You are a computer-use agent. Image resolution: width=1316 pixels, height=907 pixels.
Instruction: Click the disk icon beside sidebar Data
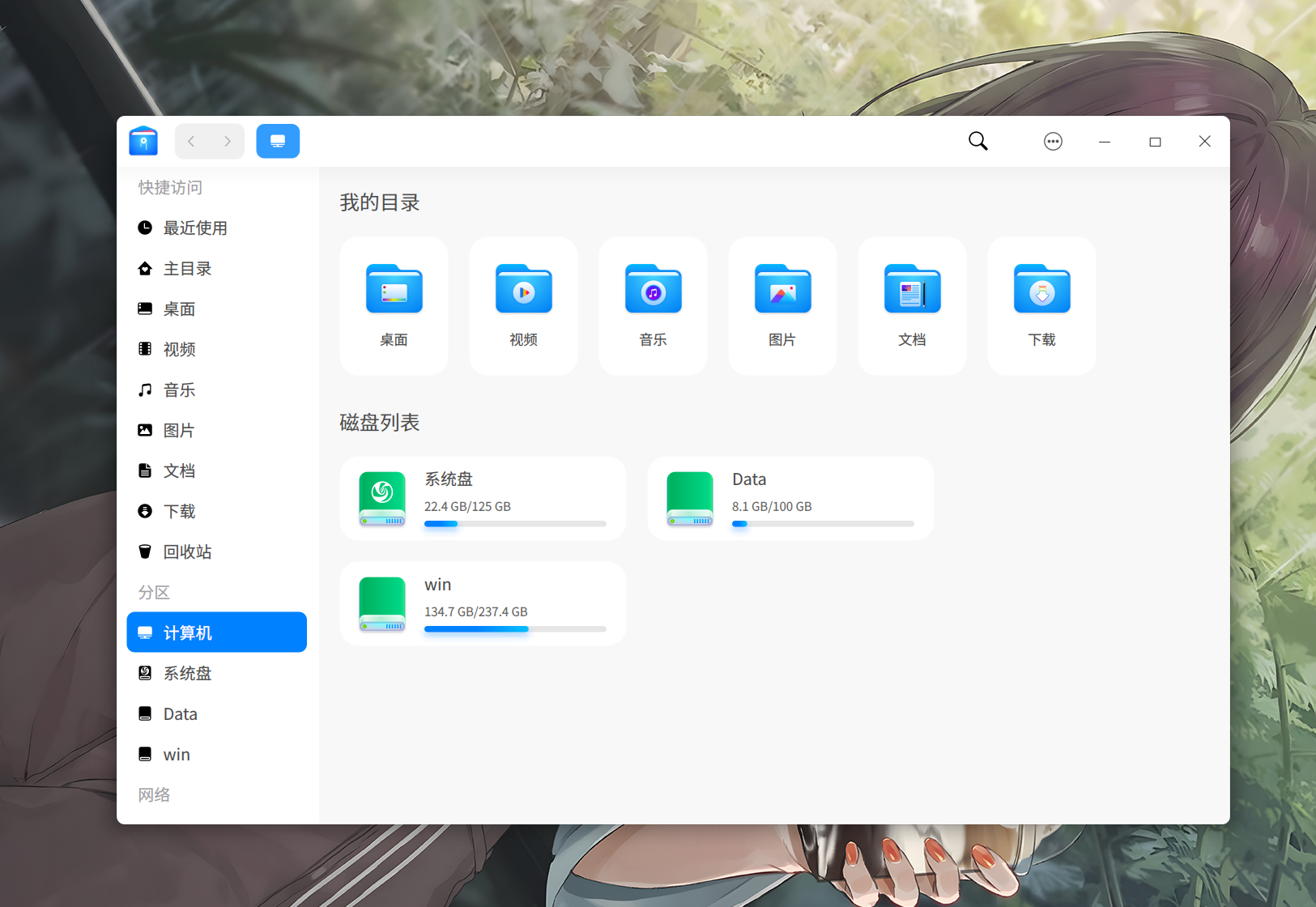coord(145,713)
